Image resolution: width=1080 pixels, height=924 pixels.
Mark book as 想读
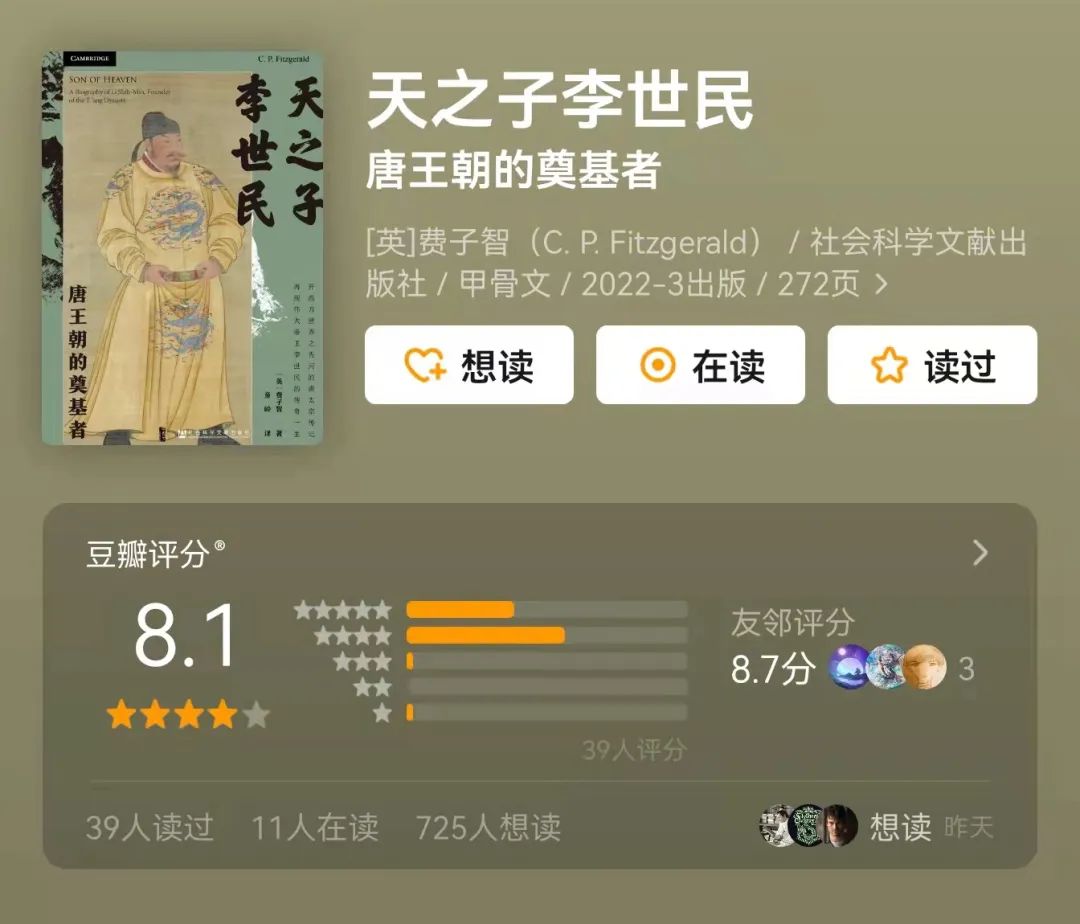pyautogui.click(x=469, y=365)
